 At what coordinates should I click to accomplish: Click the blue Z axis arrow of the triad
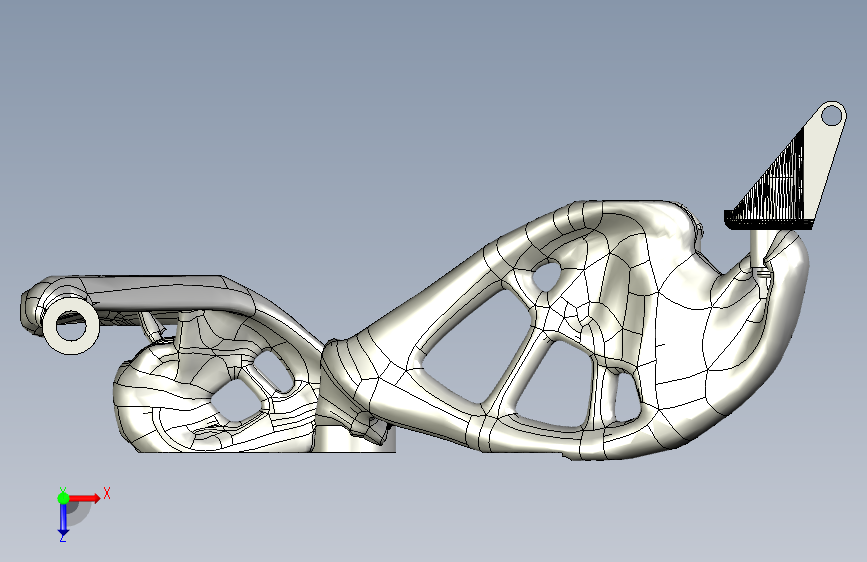63,520
